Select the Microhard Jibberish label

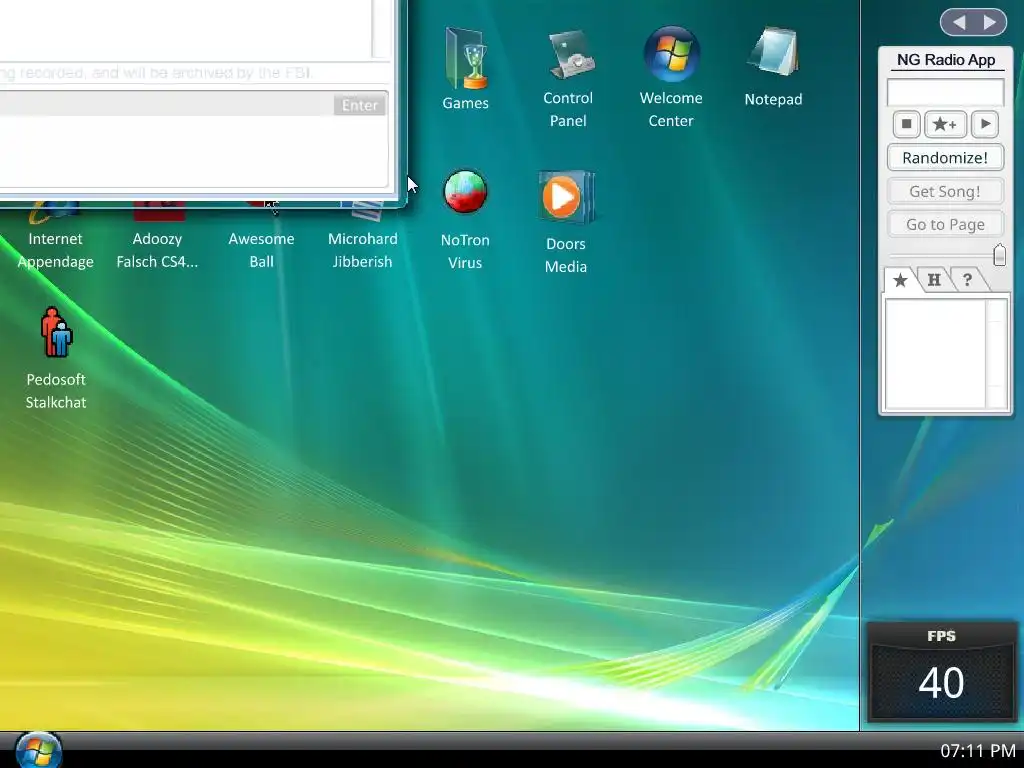[362, 250]
